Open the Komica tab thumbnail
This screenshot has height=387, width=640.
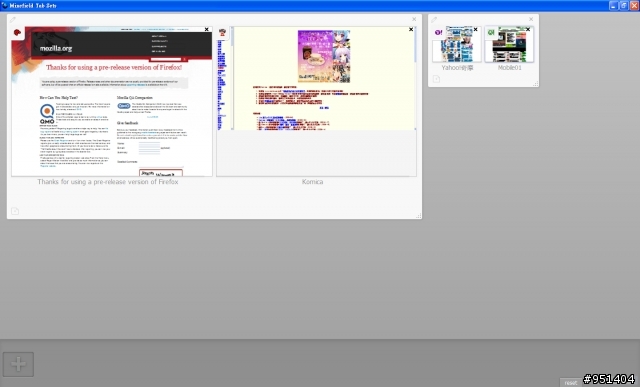pyautogui.click(x=316, y=102)
